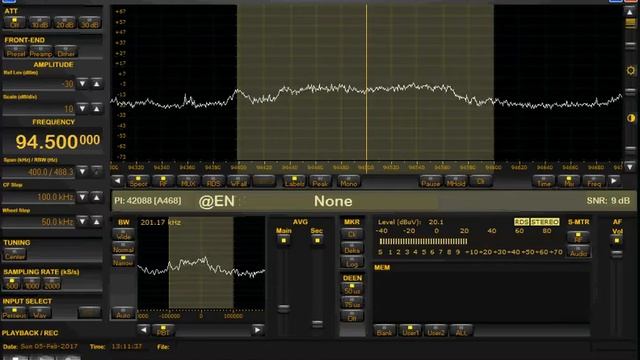Select the 1000 kS/s sampling rate
Screen dimensions: 640x360
[32, 284]
